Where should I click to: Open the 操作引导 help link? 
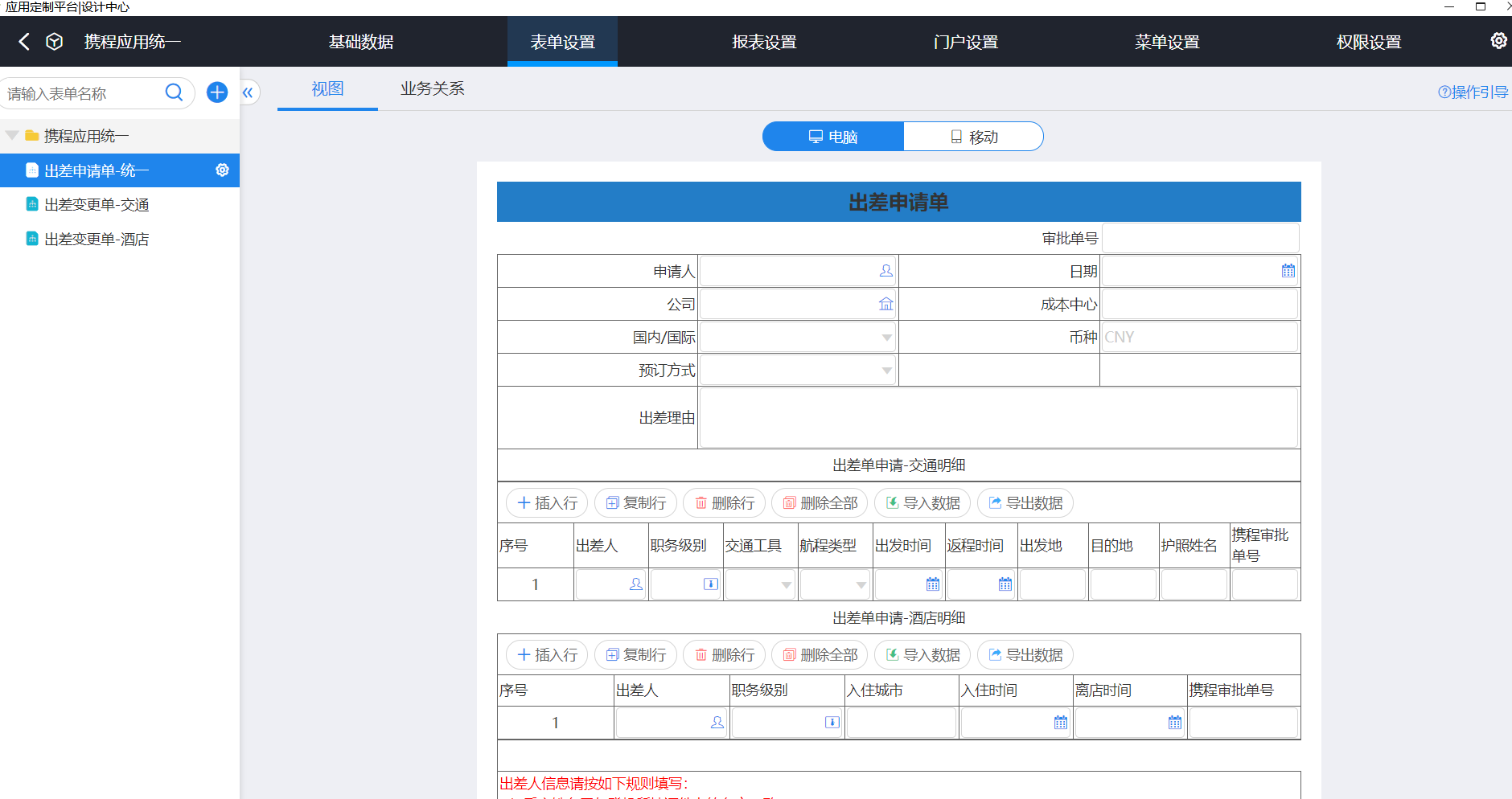1473,92
